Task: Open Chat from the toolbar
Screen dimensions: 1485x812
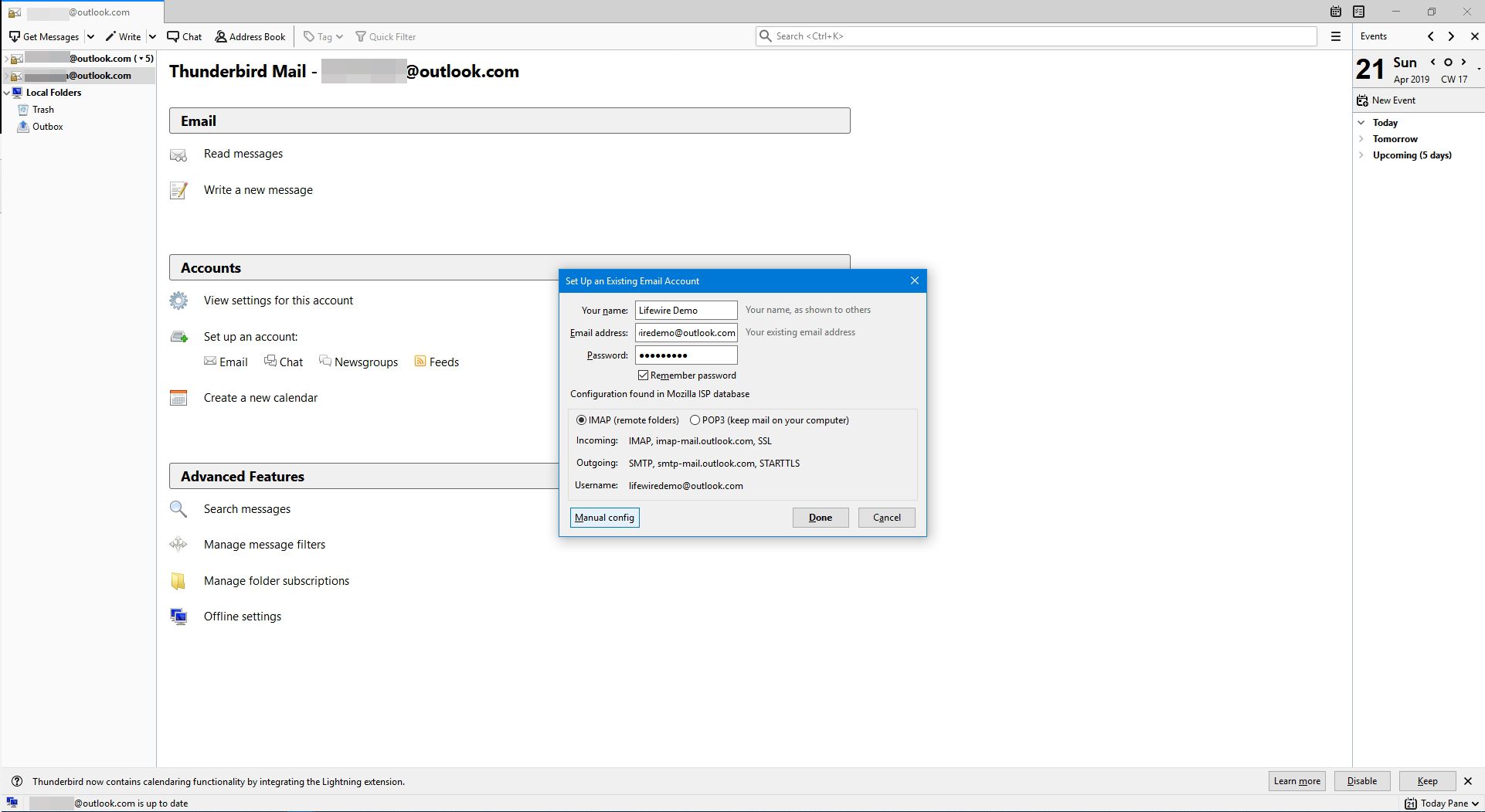Action: pos(185,36)
